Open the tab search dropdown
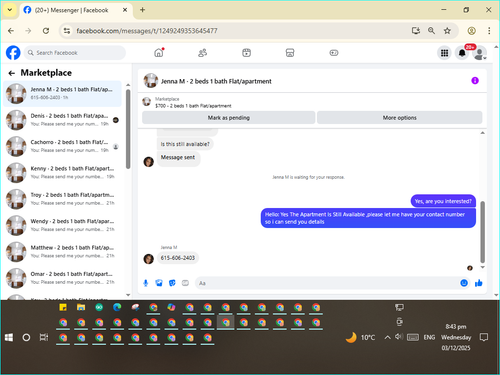500x375 pixels. coord(10,10)
